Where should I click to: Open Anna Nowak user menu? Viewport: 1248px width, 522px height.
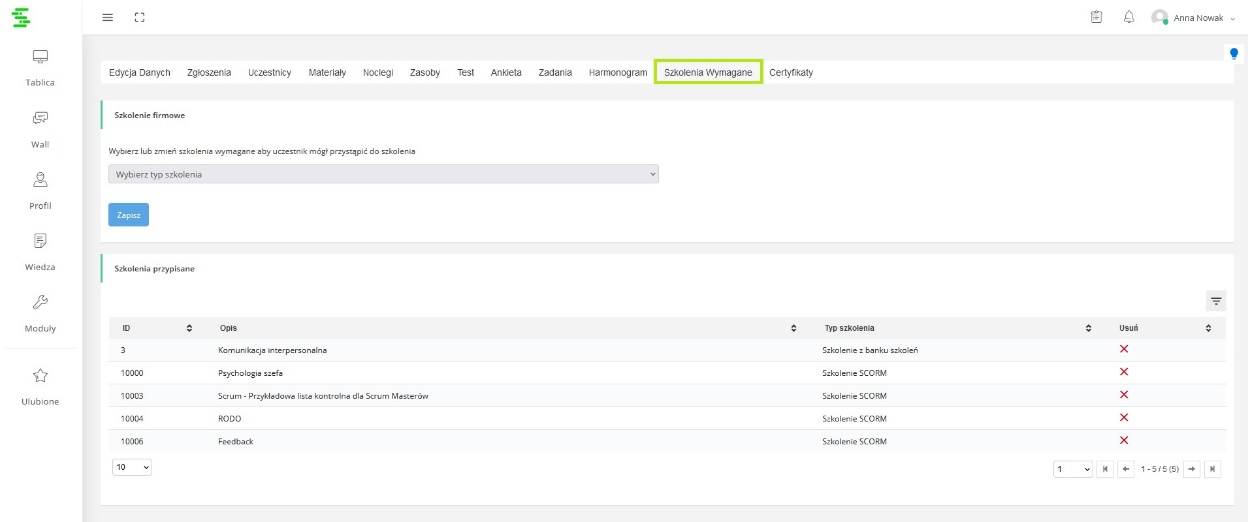pyautogui.click(x=1193, y=17)
